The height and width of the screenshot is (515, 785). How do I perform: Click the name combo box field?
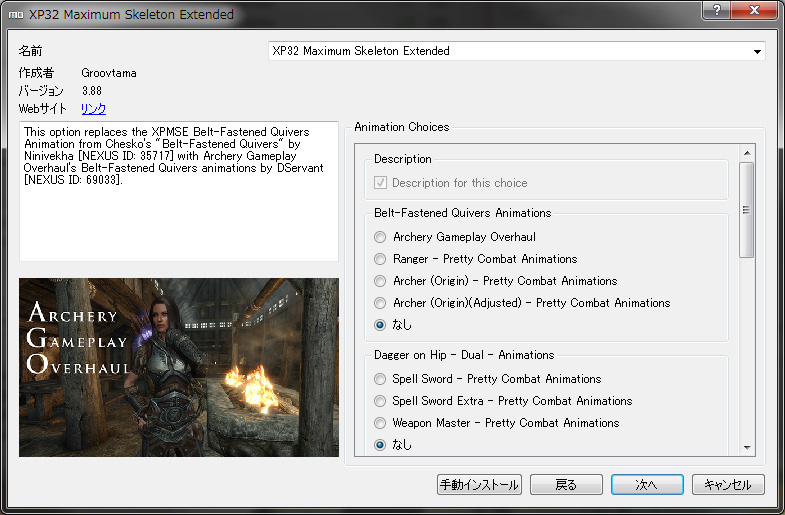pos(517,51)
